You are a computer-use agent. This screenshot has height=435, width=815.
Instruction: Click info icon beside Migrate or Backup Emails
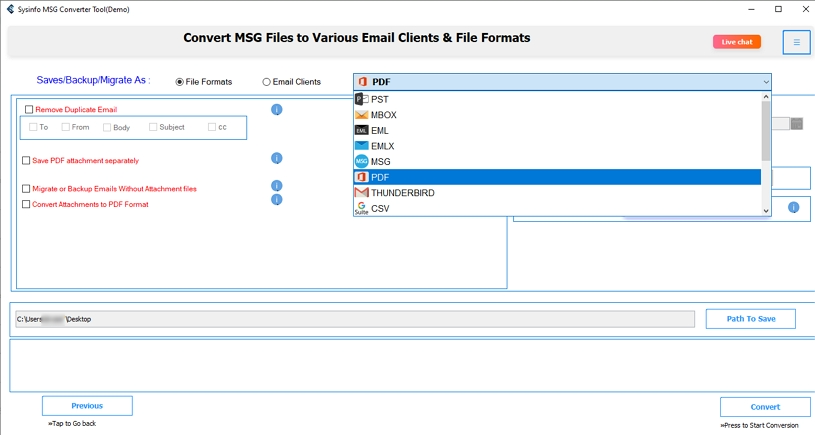point(277,186)
